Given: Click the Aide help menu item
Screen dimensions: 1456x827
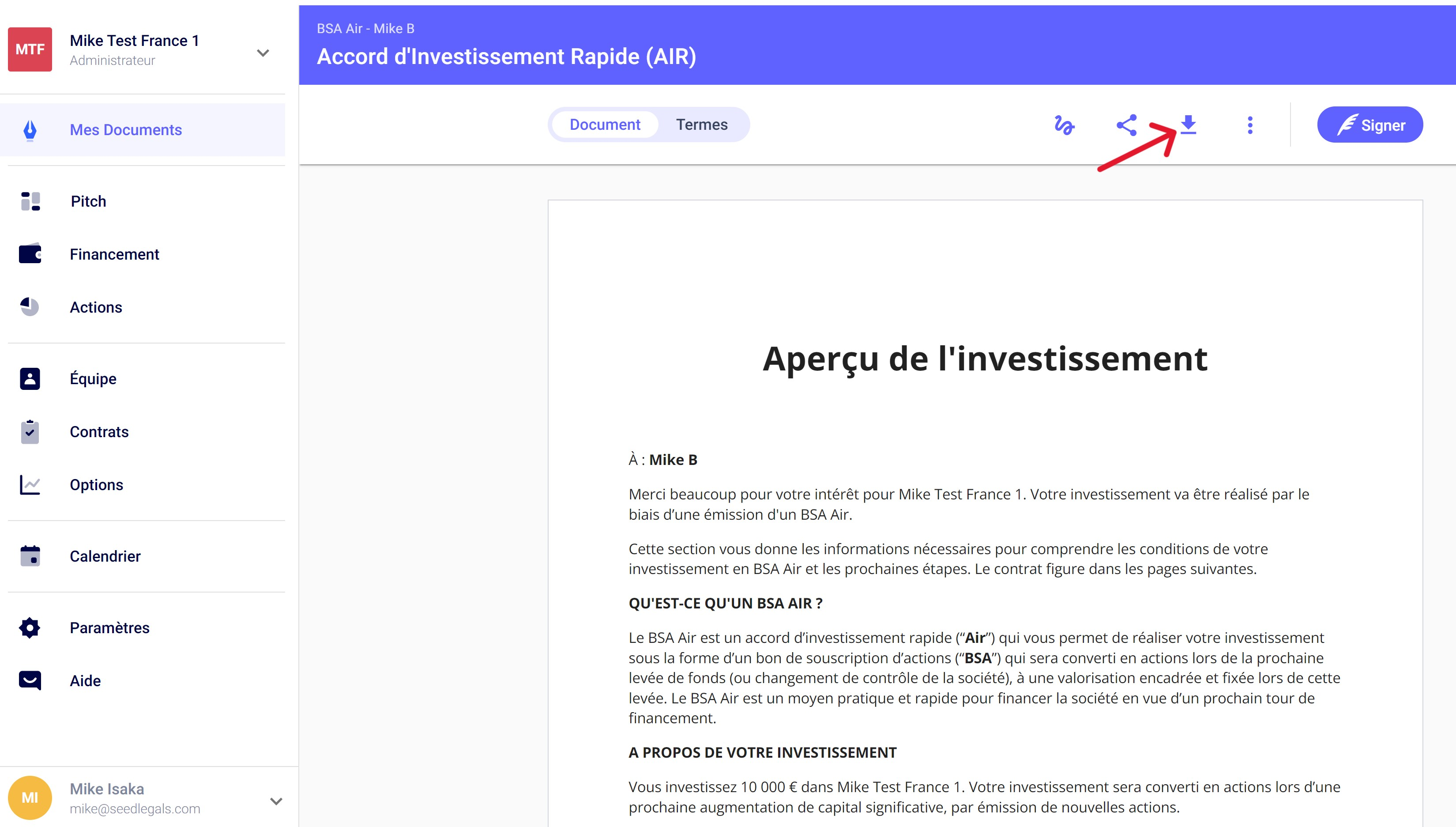Looking at the screenshot, I should [85, 680].
